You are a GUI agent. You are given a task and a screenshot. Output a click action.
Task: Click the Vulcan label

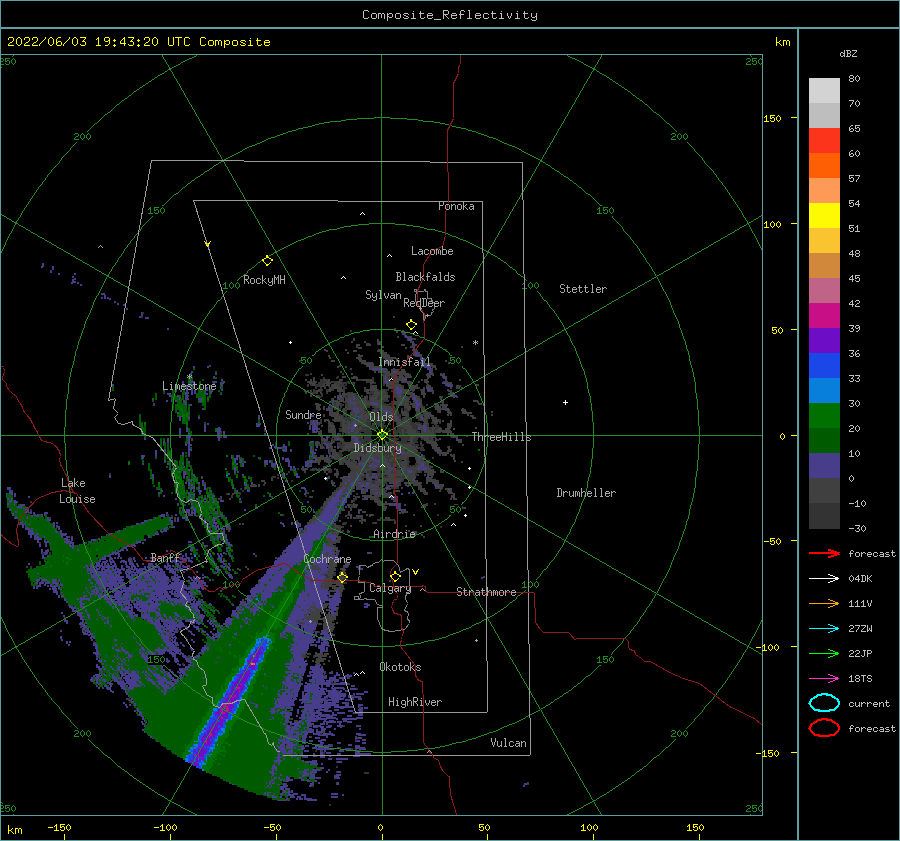(x=509, y=743)
